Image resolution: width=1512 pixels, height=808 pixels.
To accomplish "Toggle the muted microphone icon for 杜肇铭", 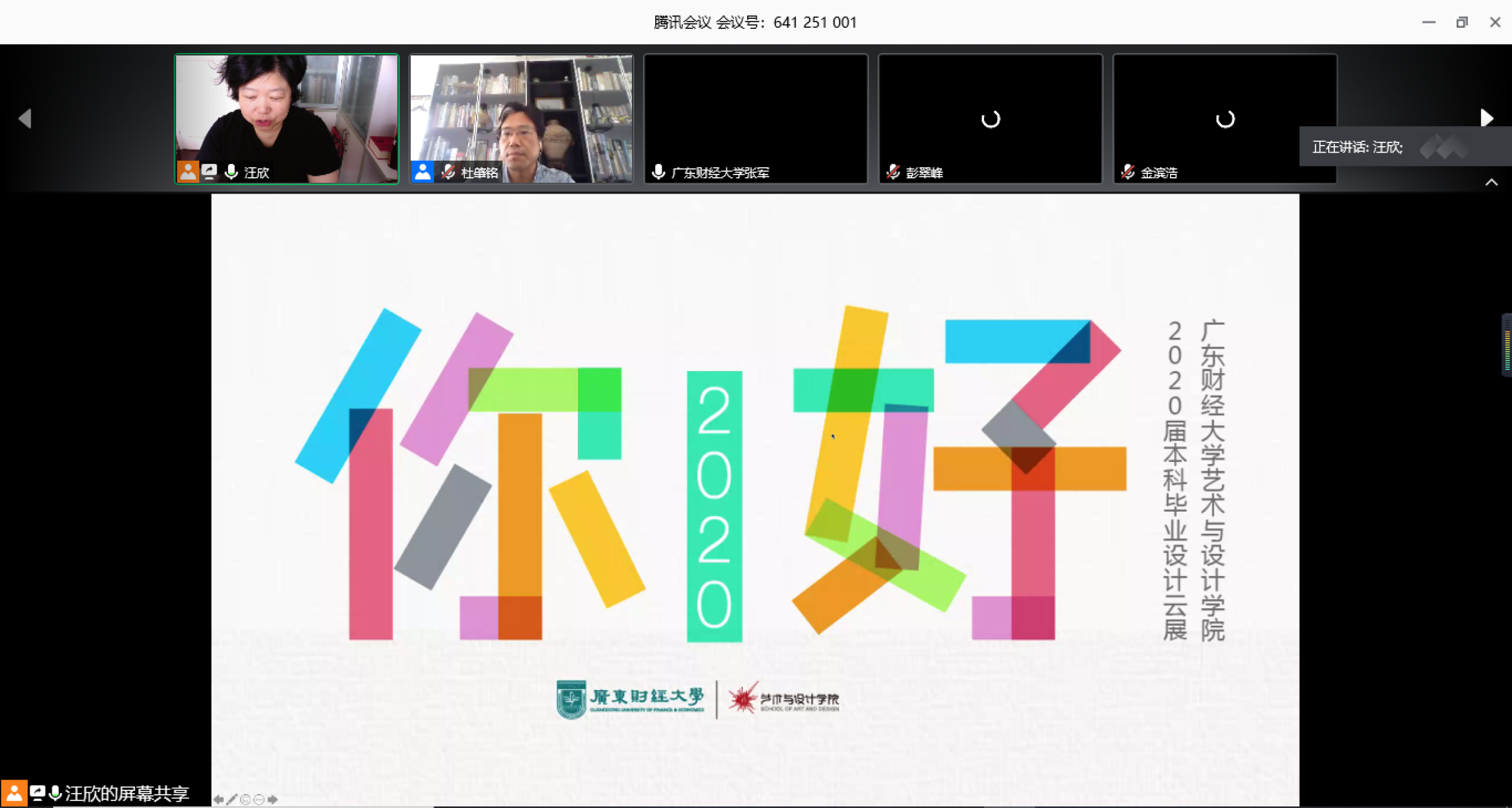I will pyautogui.click(x=448, y=171).
